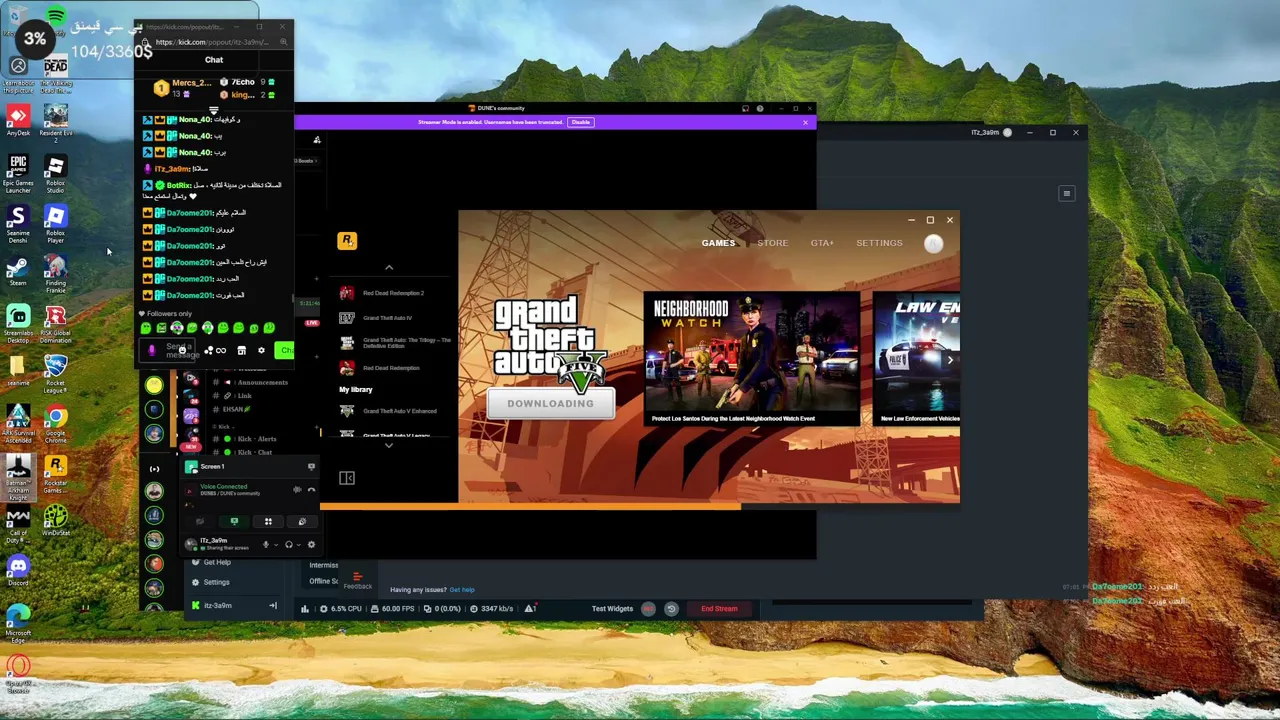The image size is (1280, 720).
Task: Click the green Chat send button
Action: [x=285, y=350]
